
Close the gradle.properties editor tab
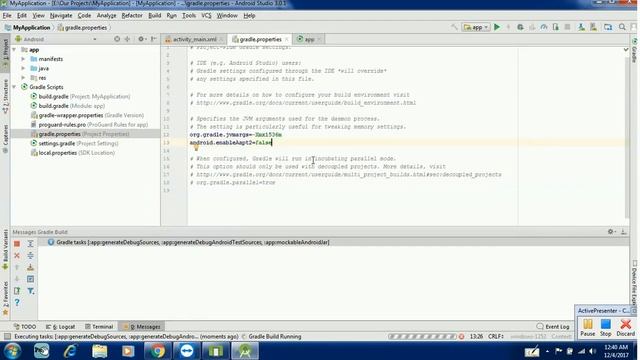click(x=287, y=39)
